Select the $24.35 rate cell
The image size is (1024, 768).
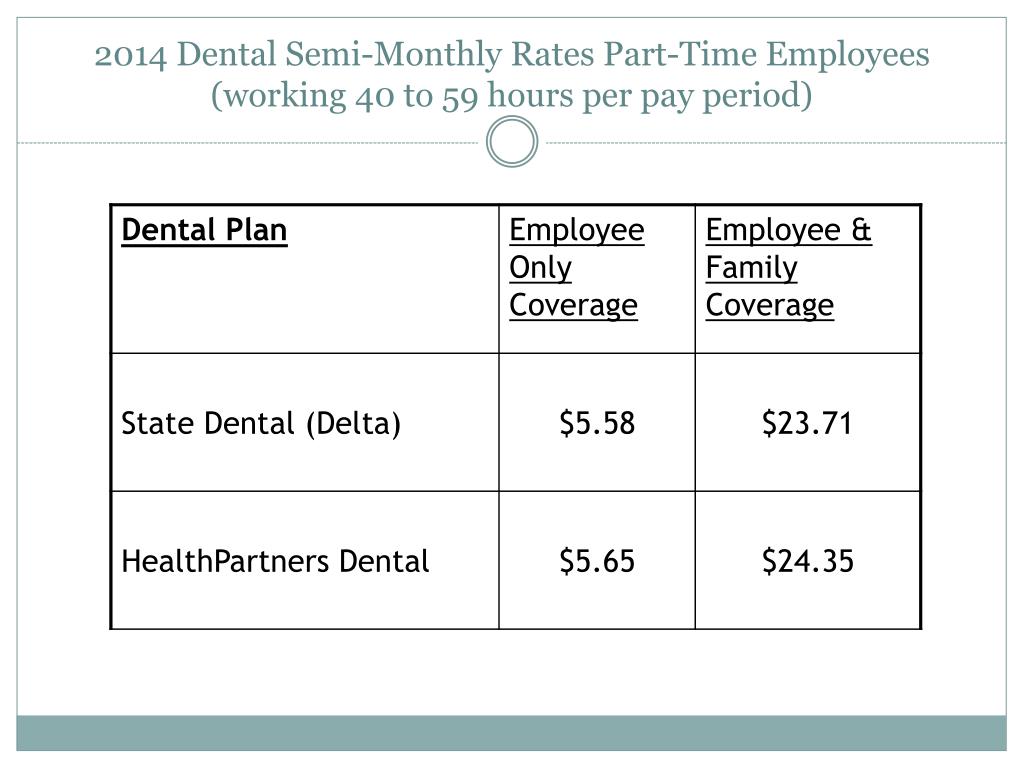point(807,561)
